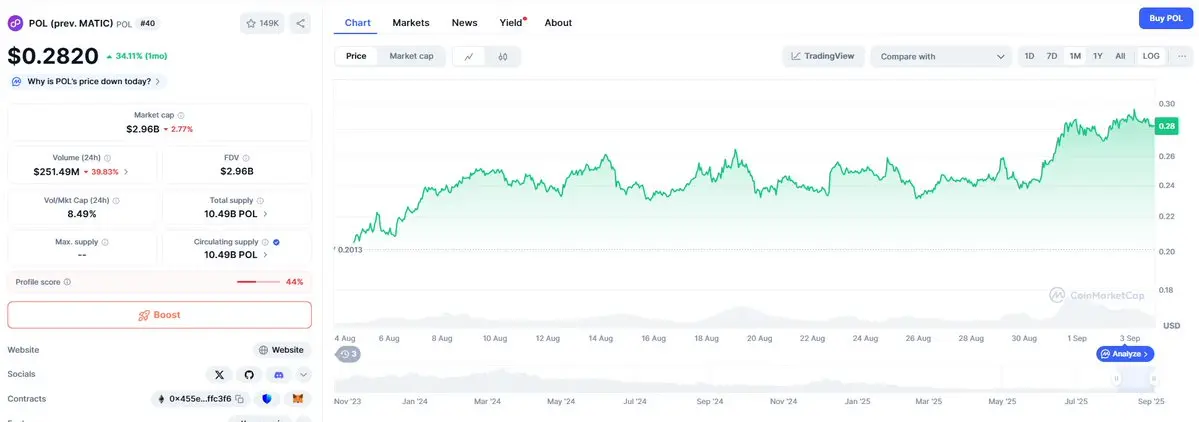Click the $0.2820 price text
Screen dimensions: 1199x422
pyautogui.click(x=54, y=56)
